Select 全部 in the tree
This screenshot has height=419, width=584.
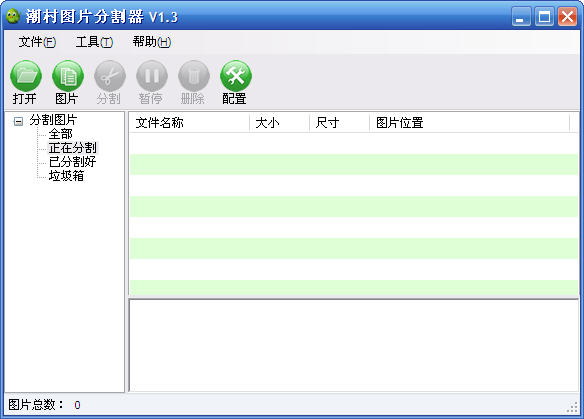tap(60, 134)
